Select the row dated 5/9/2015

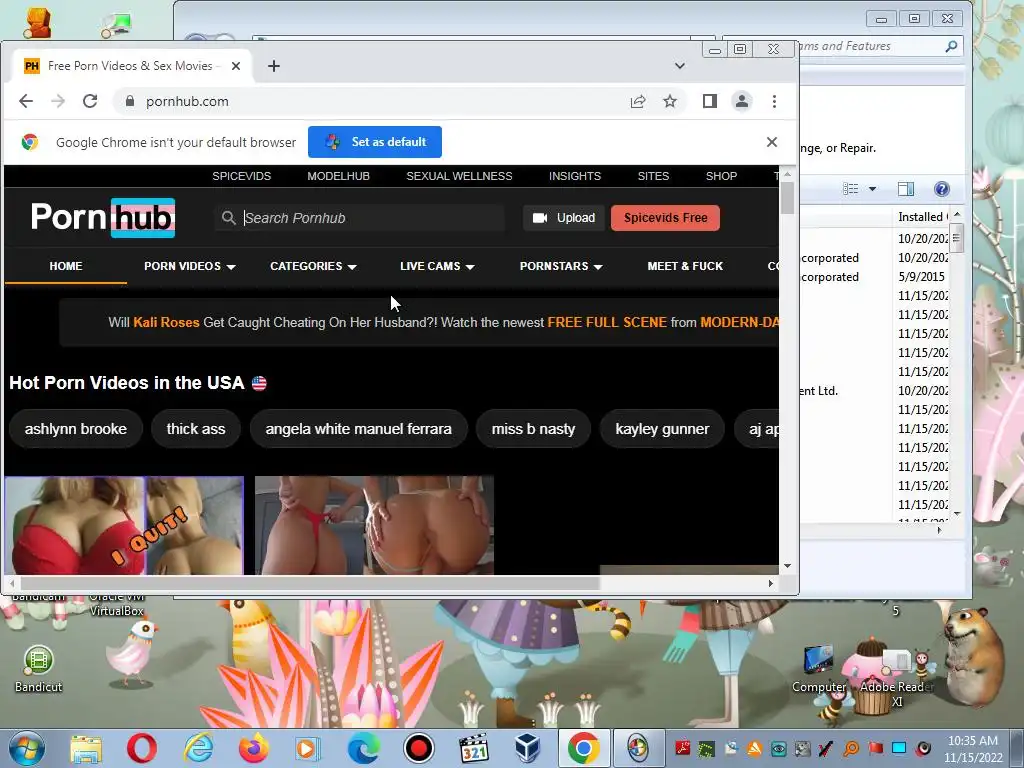875,277
